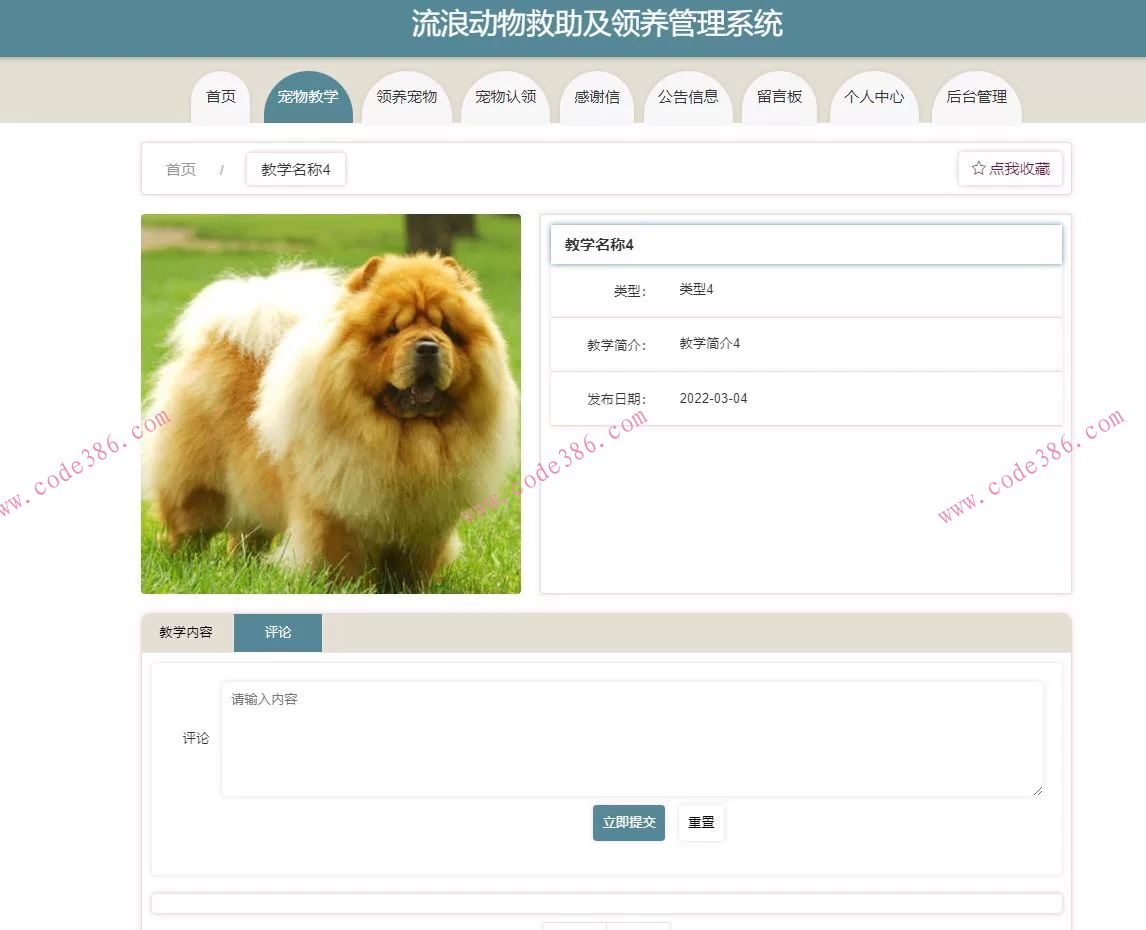This screenshot has width=1146, height=930.
Task: Select the 评论 comments tab
Action: pos(277,632)
